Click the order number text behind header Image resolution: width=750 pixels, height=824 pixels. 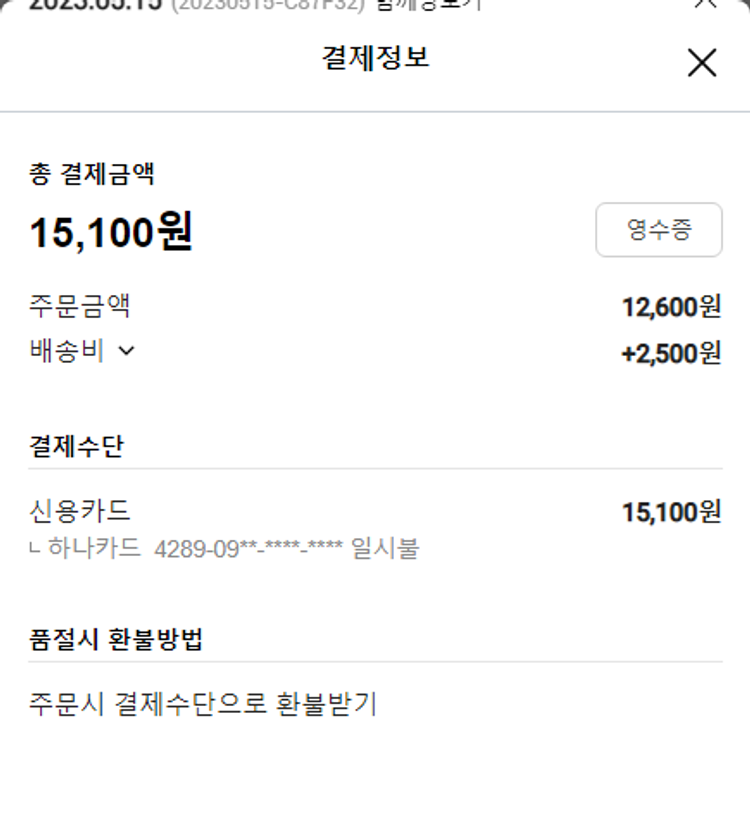coord(268,5)
